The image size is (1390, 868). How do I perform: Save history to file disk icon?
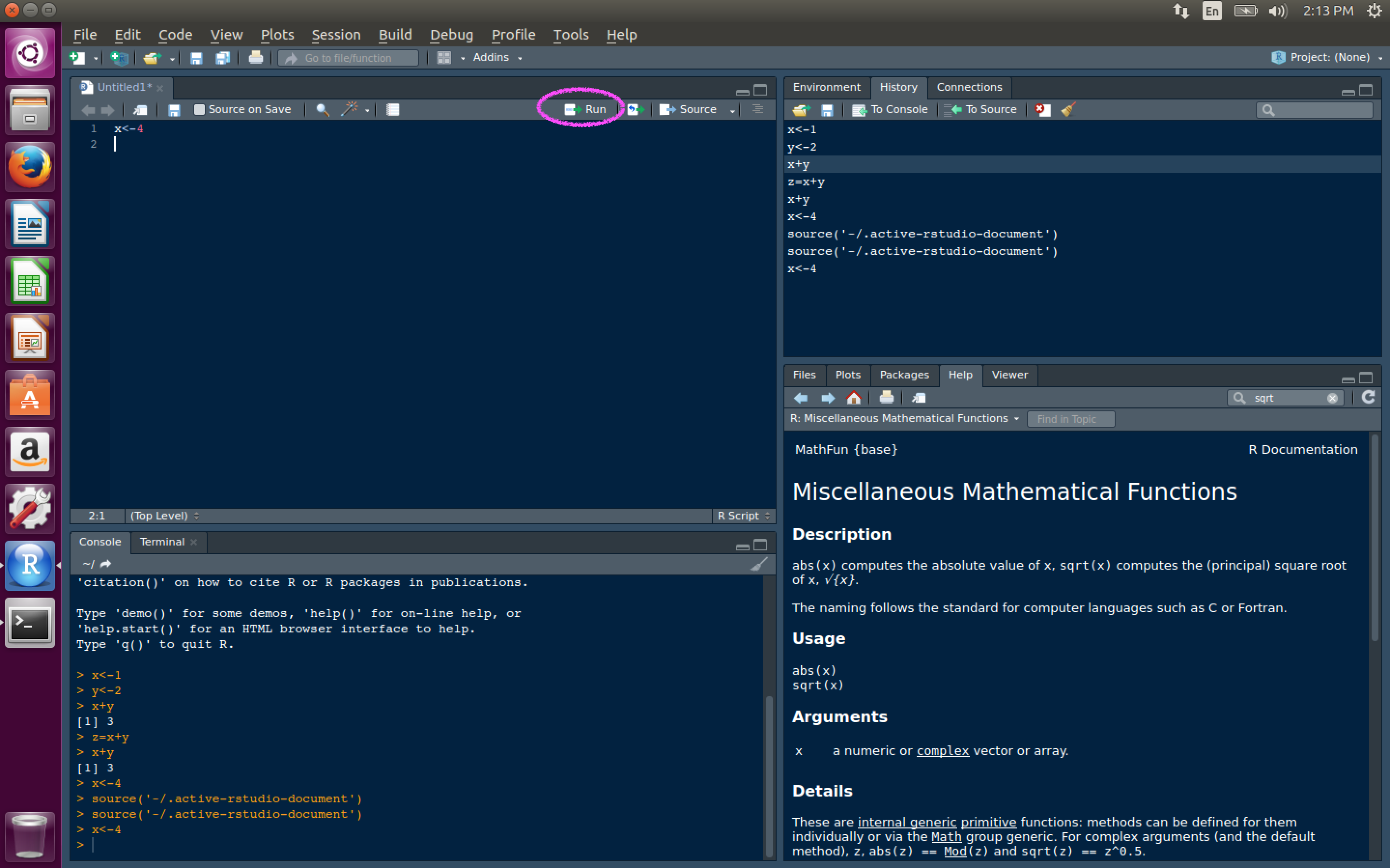pos(827,110)
